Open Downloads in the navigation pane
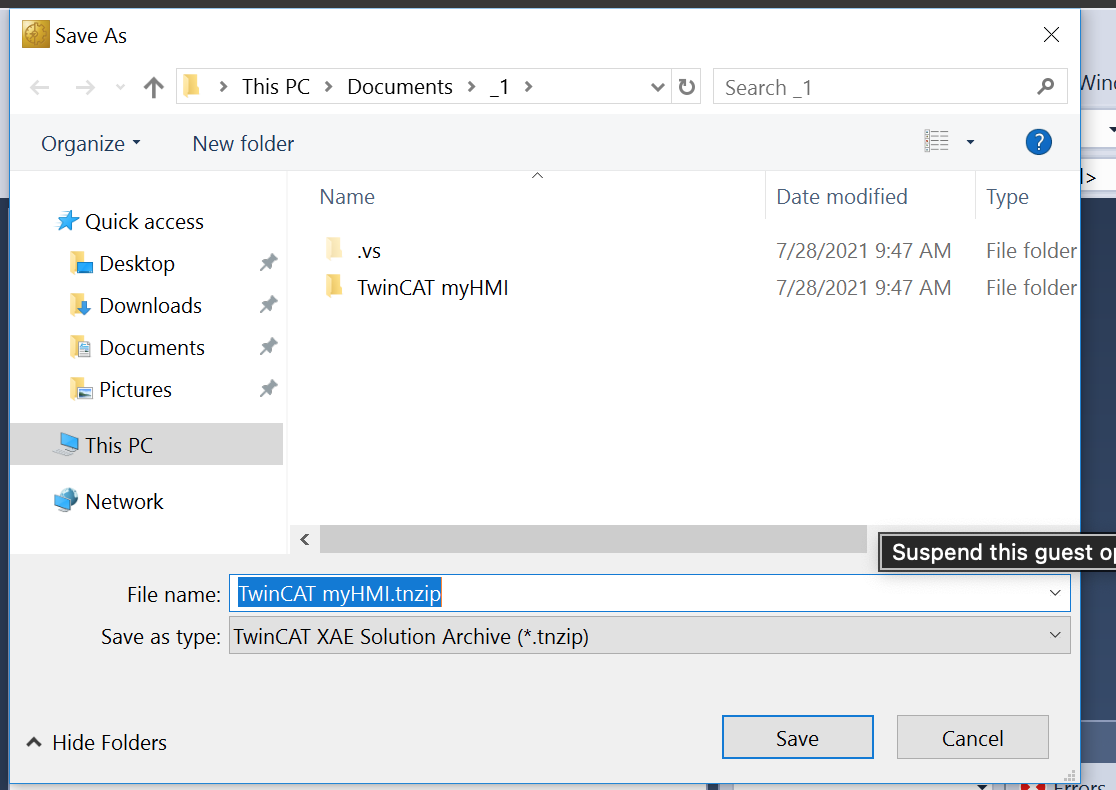Viewport: 1116px width, 790px height. coord(151,306)
